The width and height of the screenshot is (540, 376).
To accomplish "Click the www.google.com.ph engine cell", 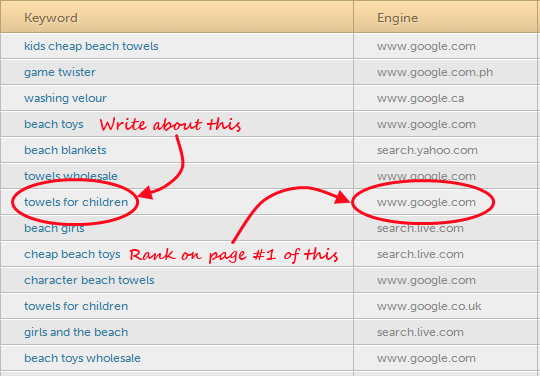I will tap(435, 72).
